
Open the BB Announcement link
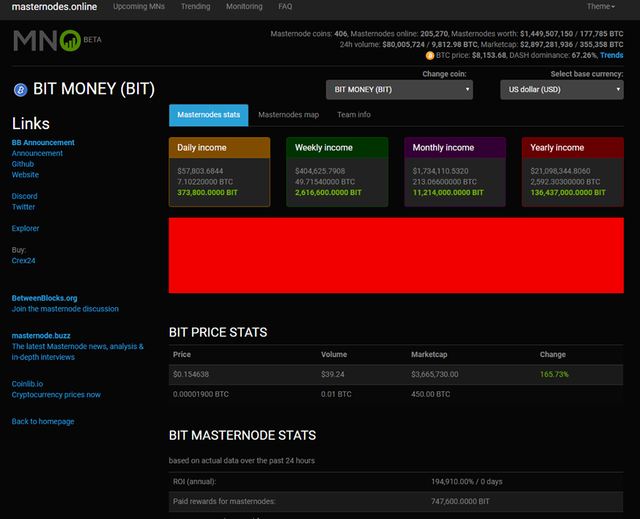click(x=43, y=143)
